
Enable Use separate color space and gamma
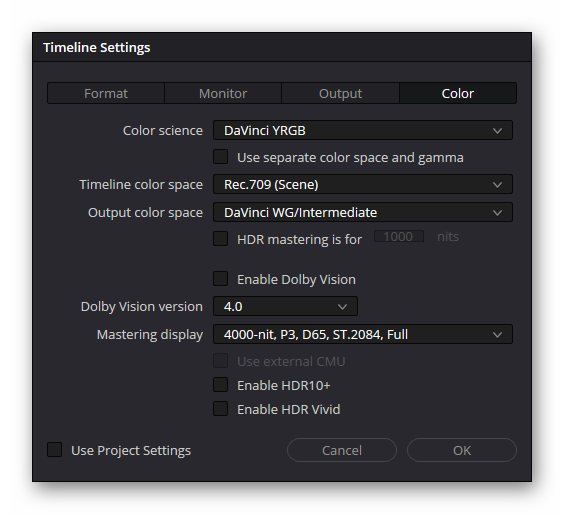tap(220, 157)
